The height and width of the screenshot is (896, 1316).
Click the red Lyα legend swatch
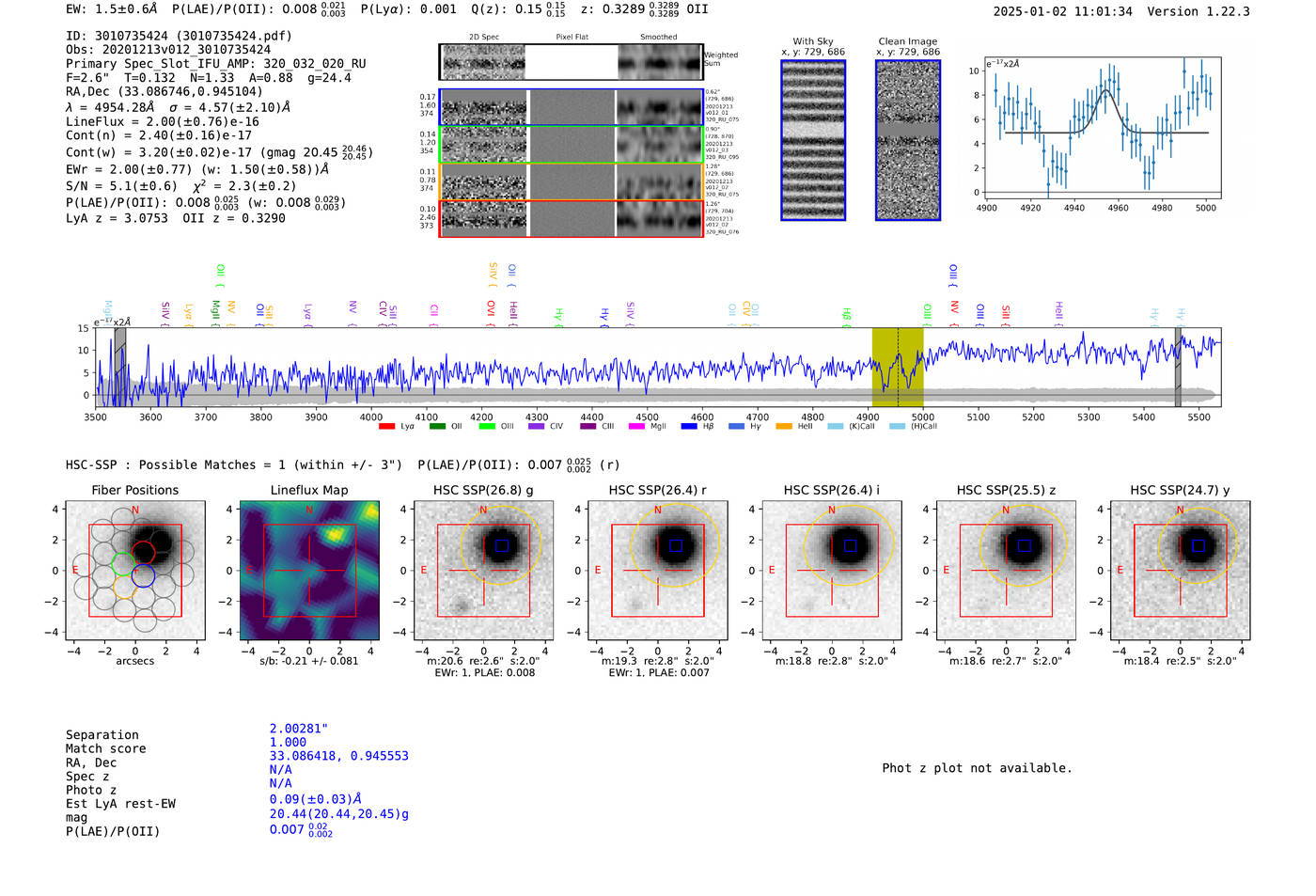point(386,427)
